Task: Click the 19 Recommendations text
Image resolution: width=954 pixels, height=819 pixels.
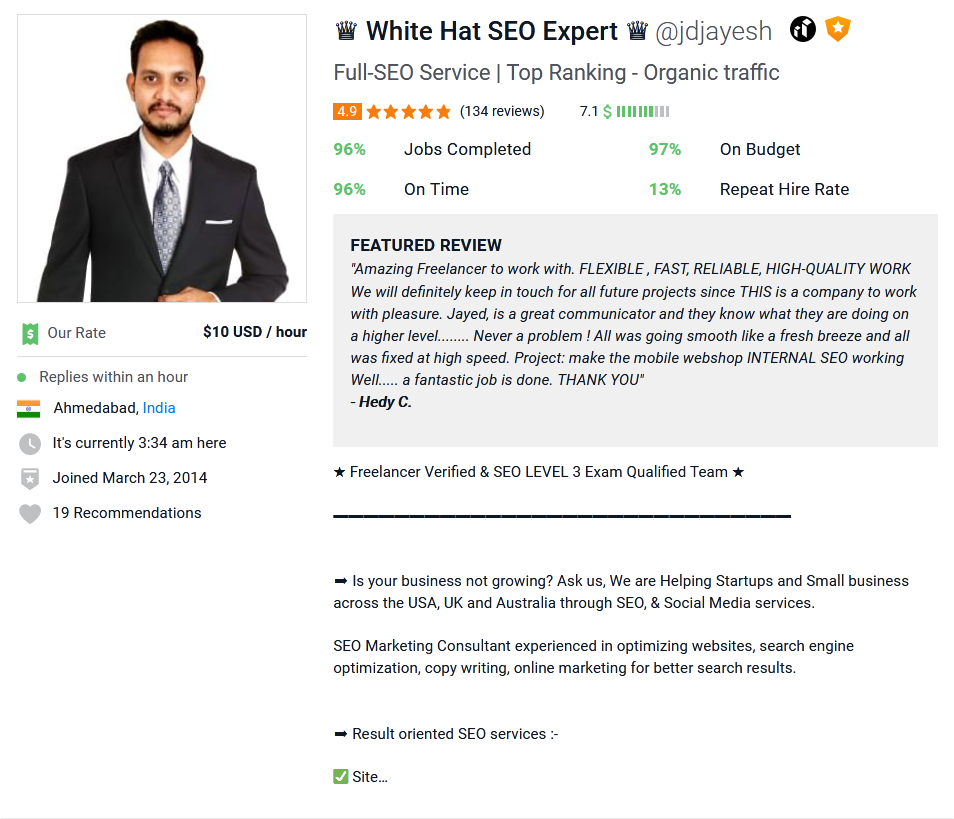Action: pyautogui.click(x=127, y=513)
